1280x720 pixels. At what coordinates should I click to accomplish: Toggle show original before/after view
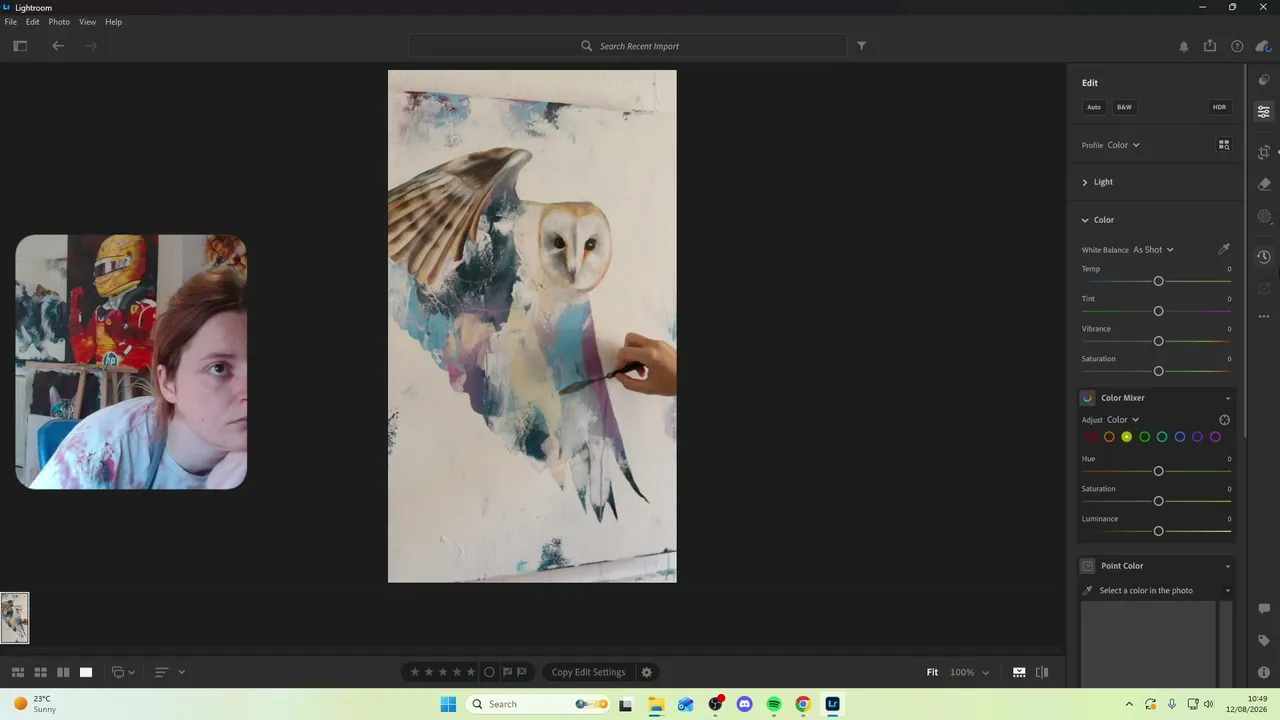[1042, 672]
